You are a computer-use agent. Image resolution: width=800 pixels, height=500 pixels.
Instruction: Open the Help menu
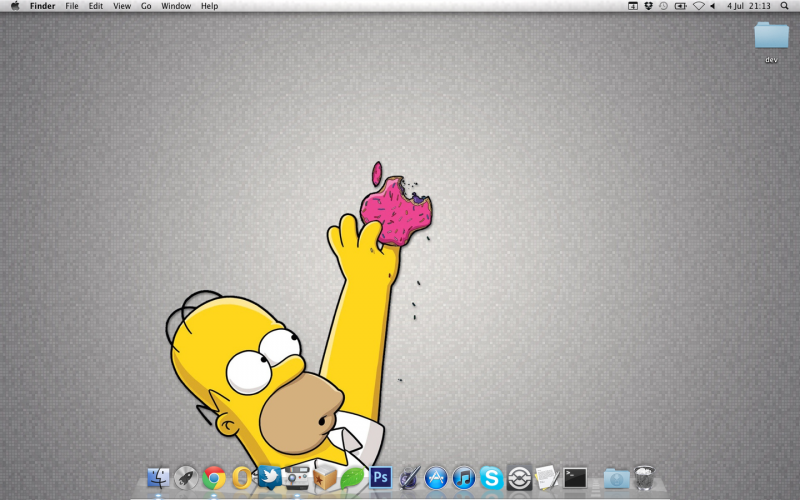tap(209, 6)
